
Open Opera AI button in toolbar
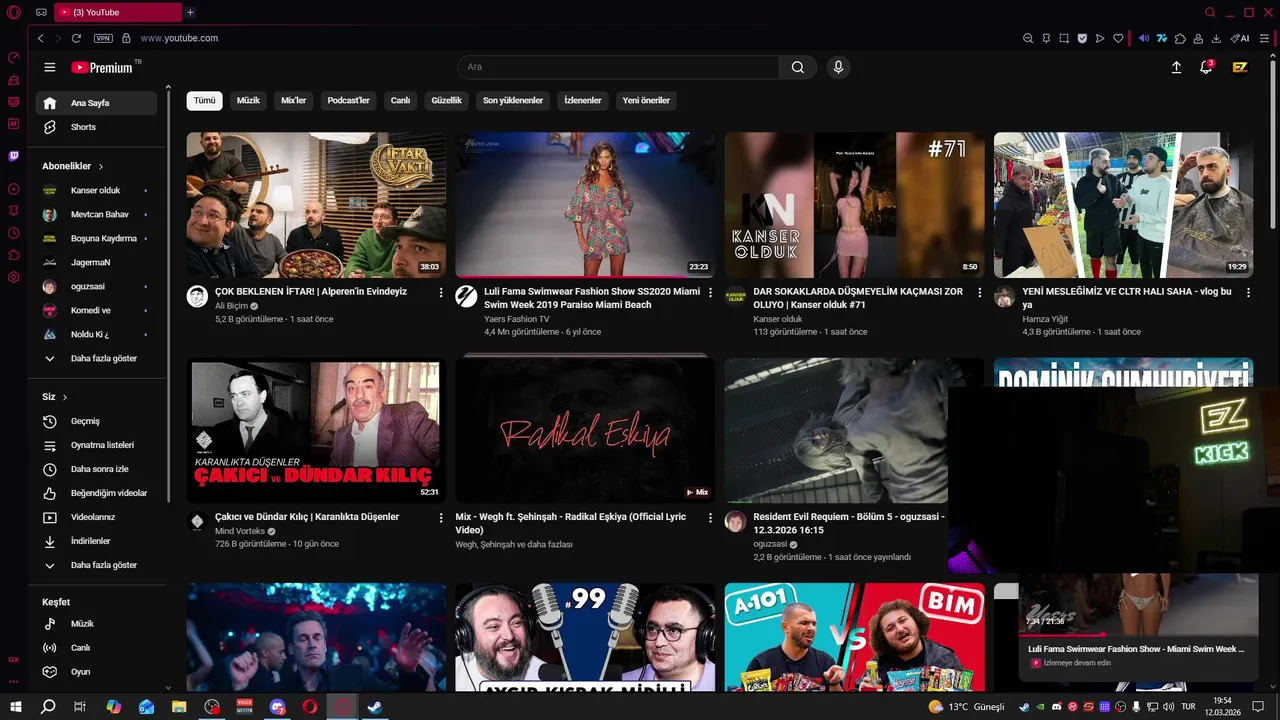(1240, 38)
